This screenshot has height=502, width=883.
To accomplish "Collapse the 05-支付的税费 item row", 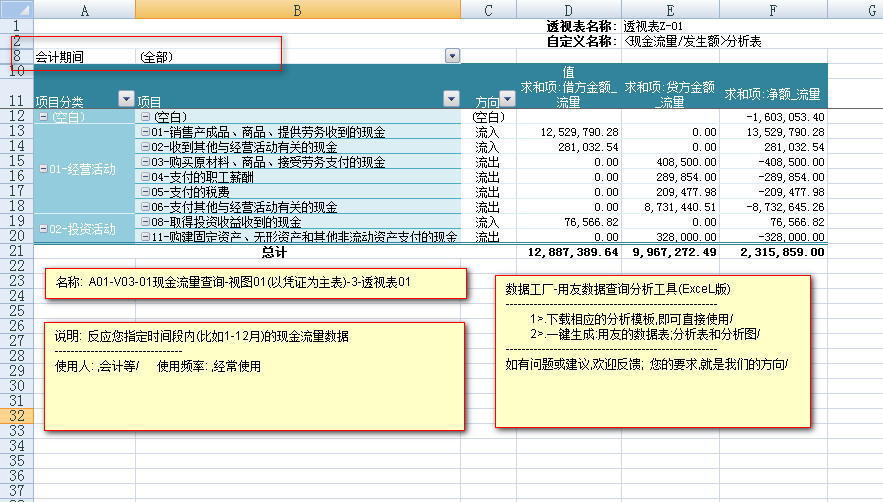I will click(145, 192).
